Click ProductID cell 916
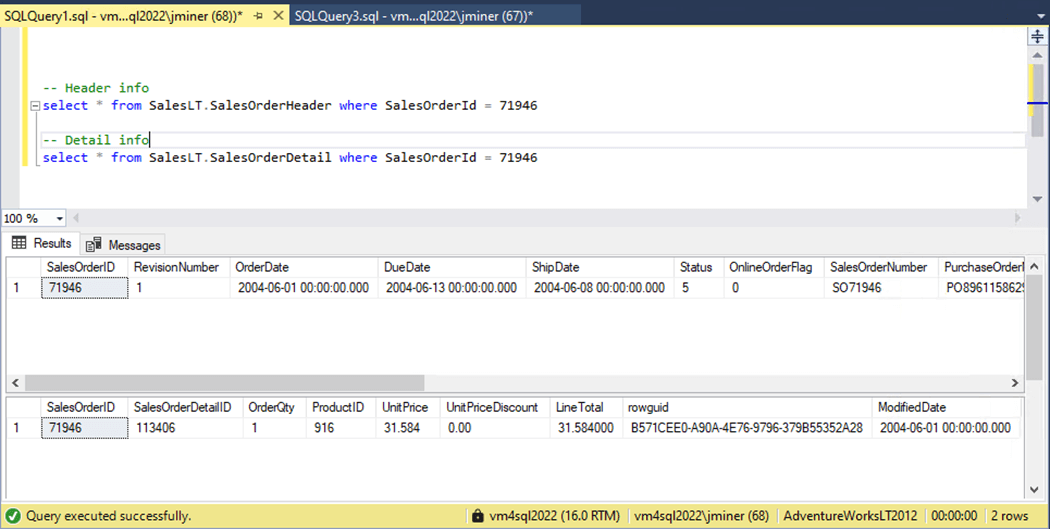The height and width of the screenshot is (529, 1050). (x=341, y=428)
